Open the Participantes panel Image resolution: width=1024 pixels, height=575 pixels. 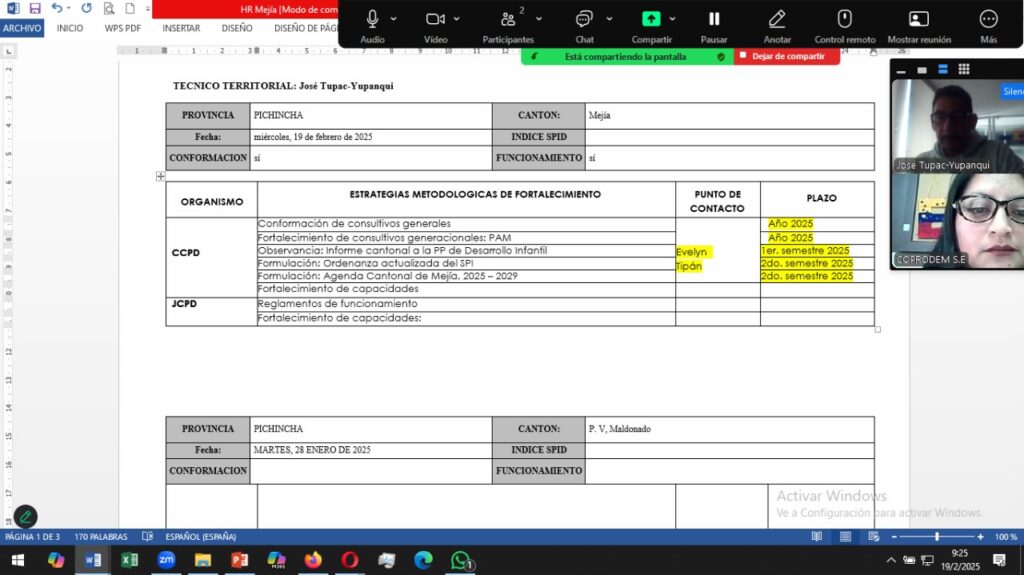(508, 19)
